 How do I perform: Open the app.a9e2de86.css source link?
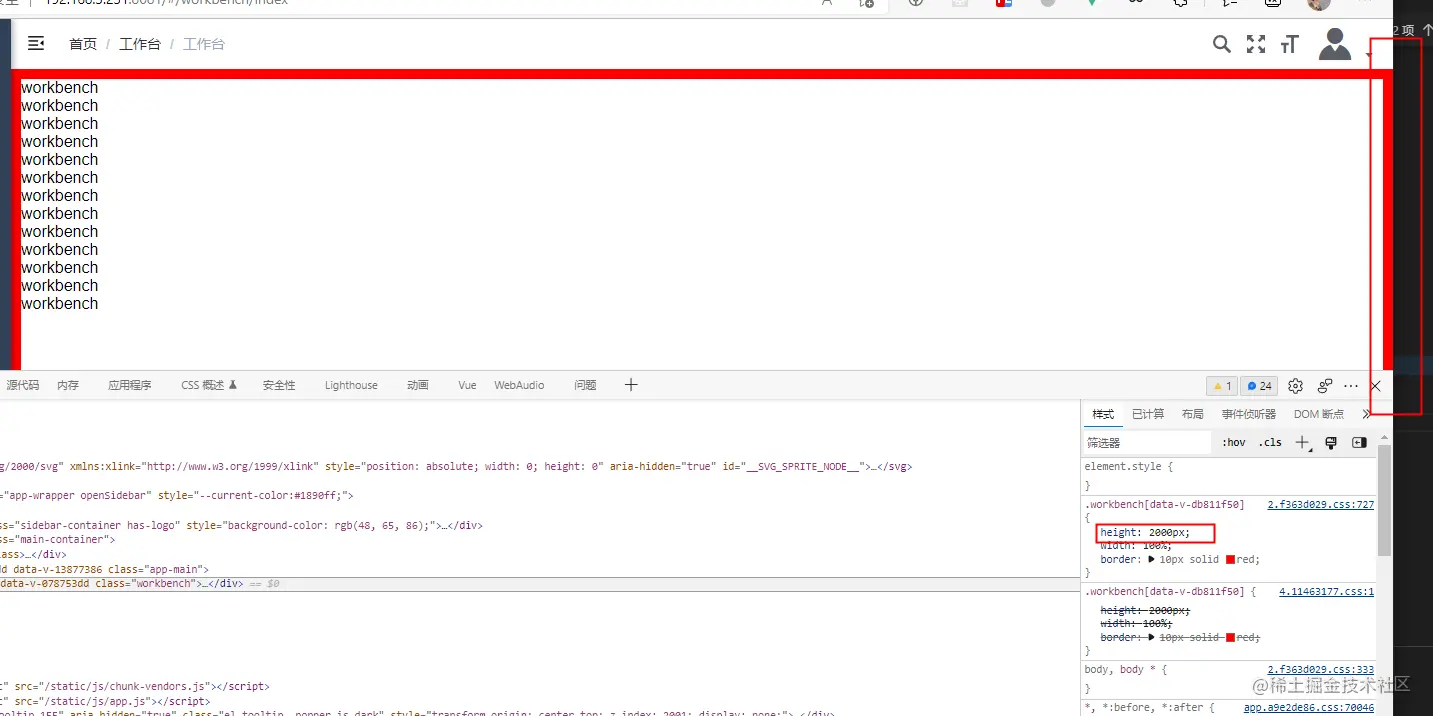point(1309,708)
